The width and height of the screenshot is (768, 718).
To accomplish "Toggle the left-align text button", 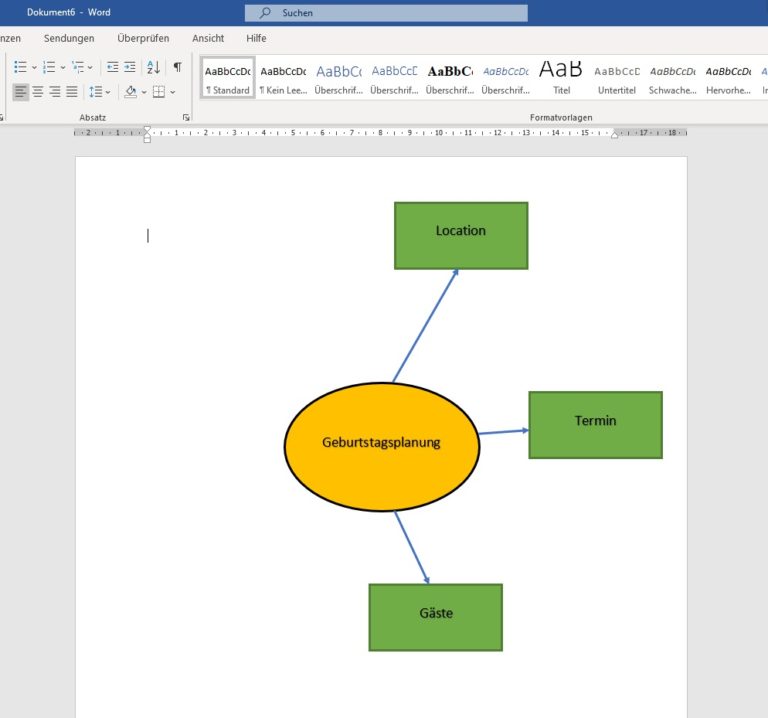I will 21,92.
